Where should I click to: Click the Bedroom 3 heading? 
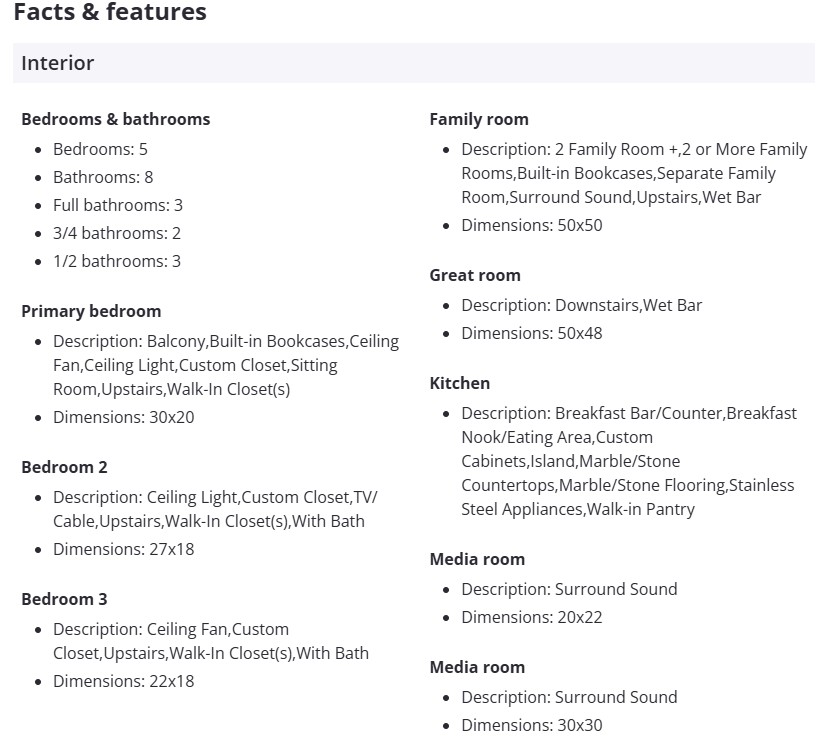(64, 599)
